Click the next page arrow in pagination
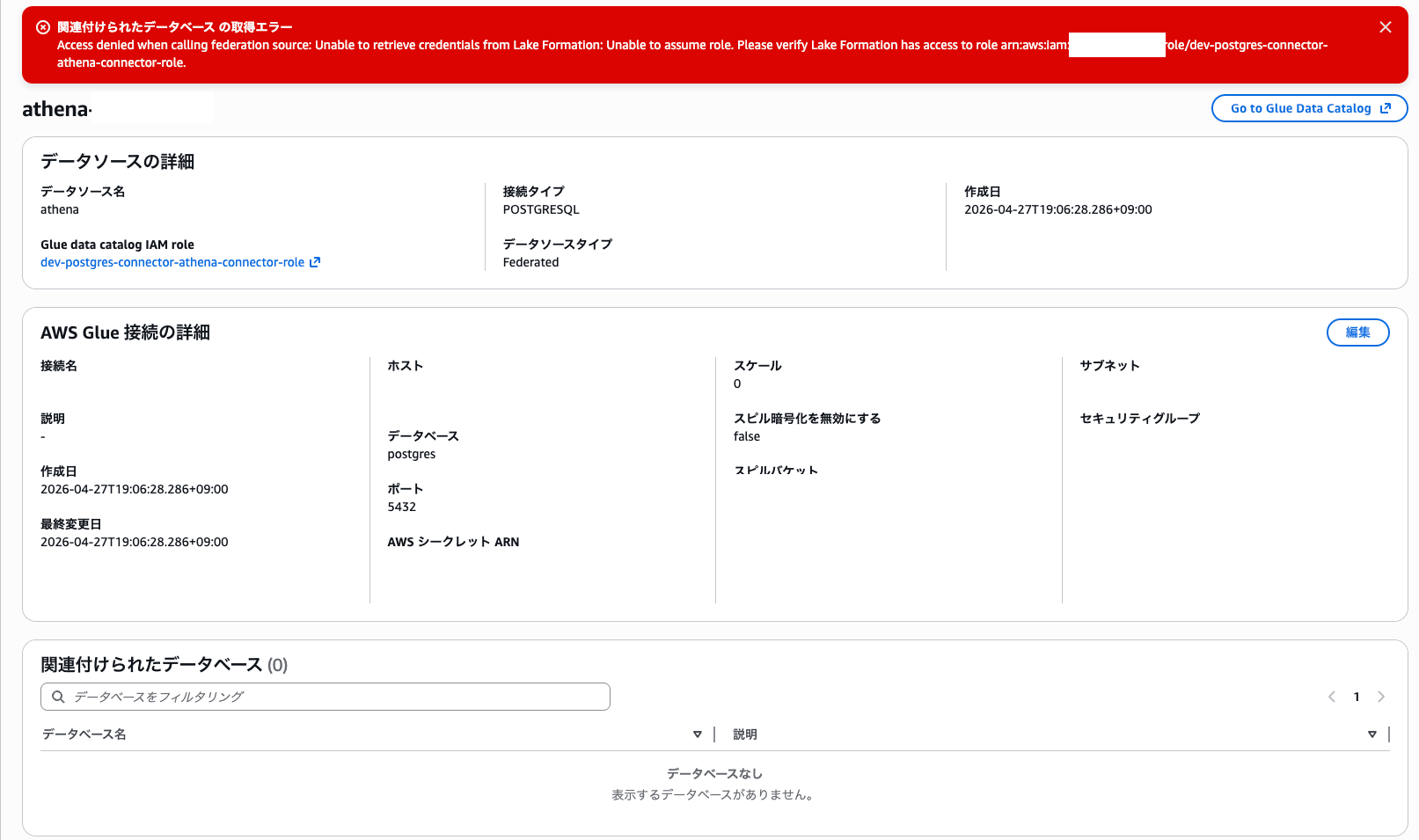This screenshot has width=1419, height=840. coord(1381,696)
